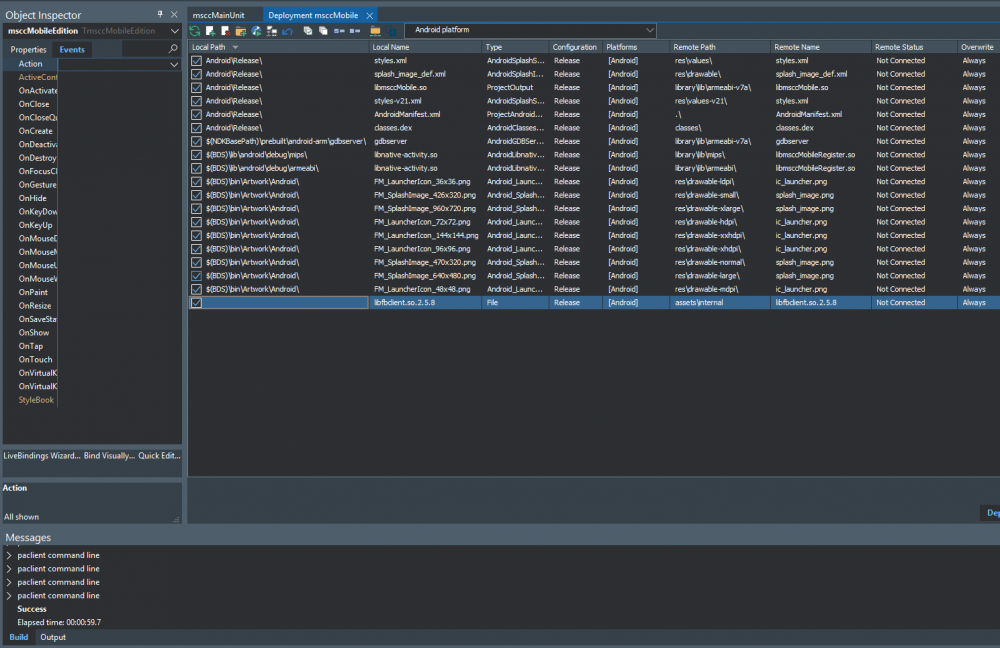Click the Quick Edit link

159,455
